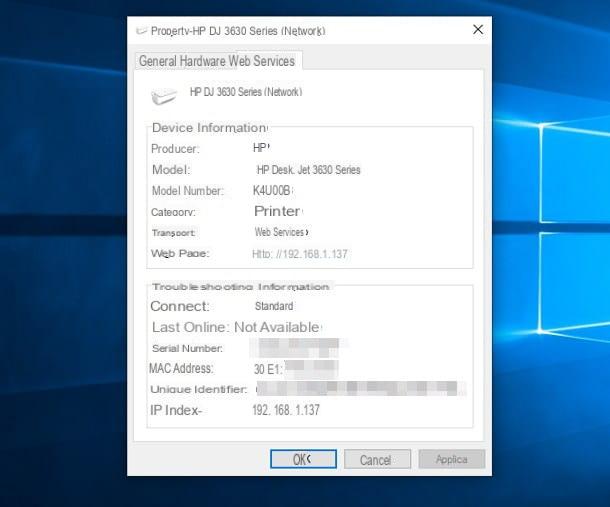Click the blurred Serial Number value
This screenshot has width=610, height=507.
300,348
